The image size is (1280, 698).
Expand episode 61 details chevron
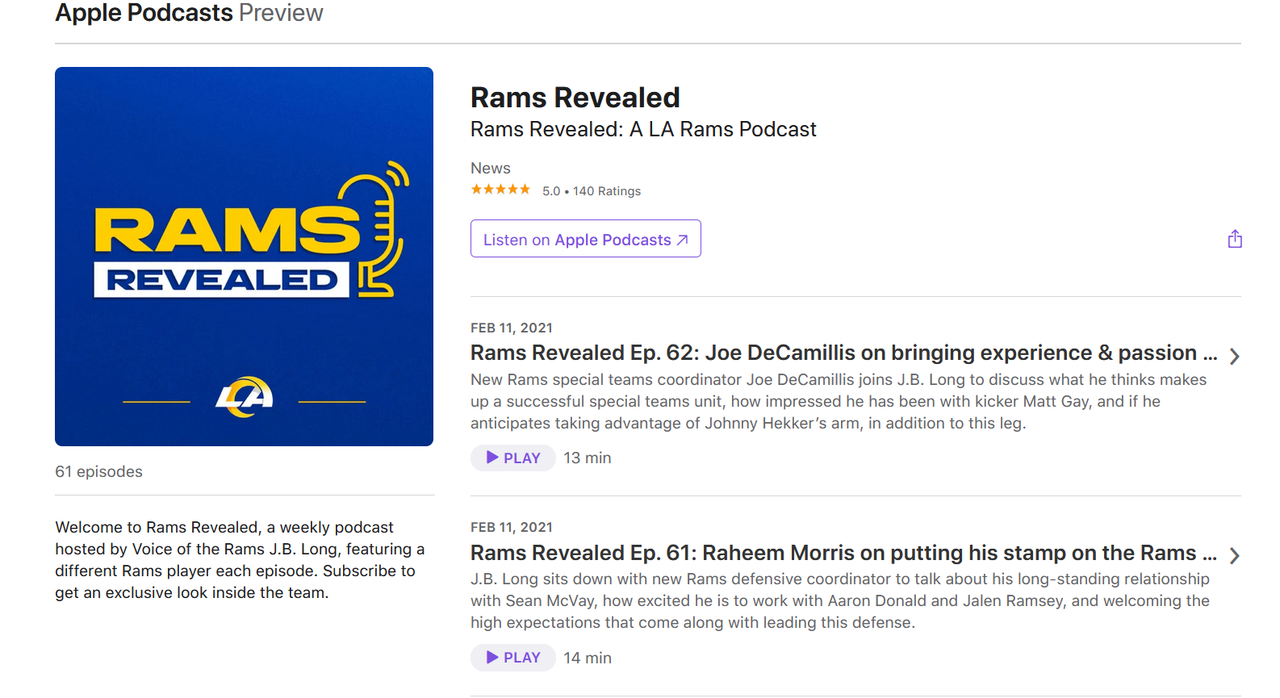pos(1235,556)
